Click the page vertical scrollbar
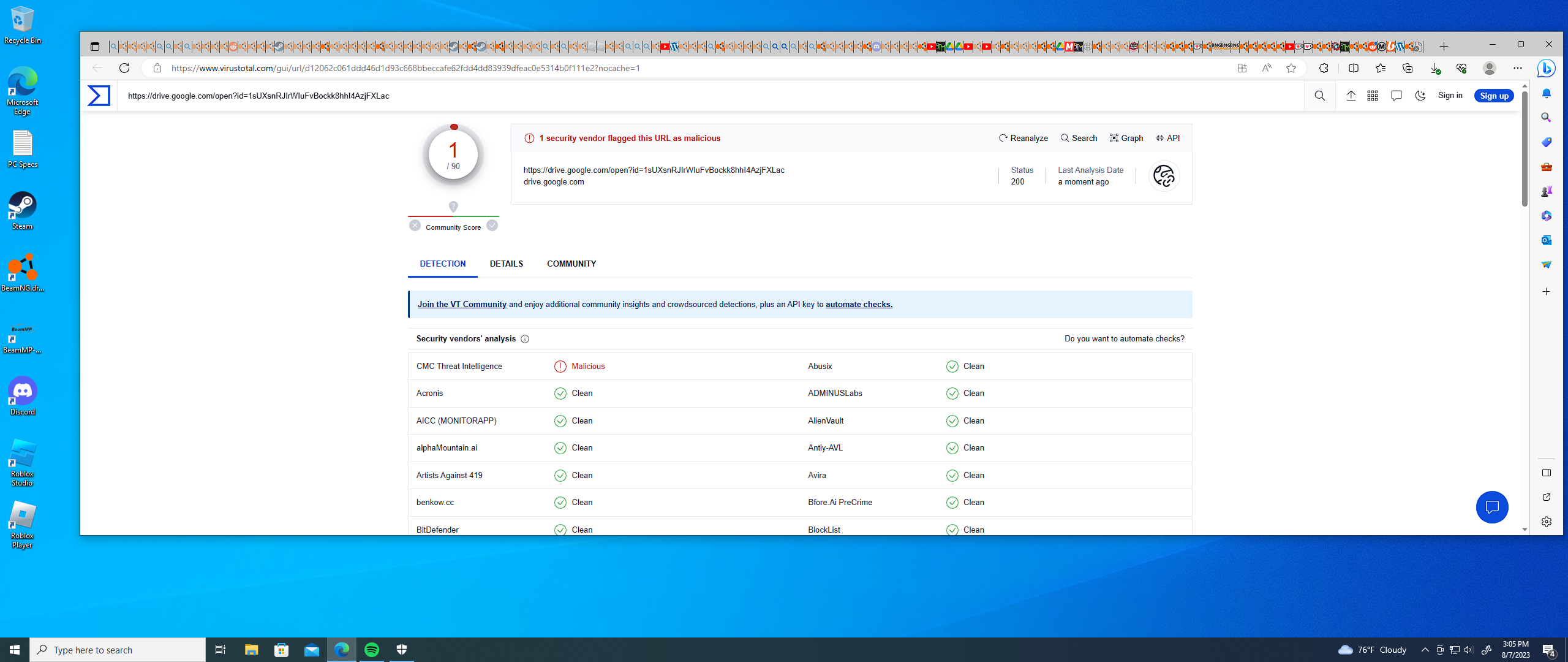The height and width of the screenshot is (662, 1568). [1525, 147]
